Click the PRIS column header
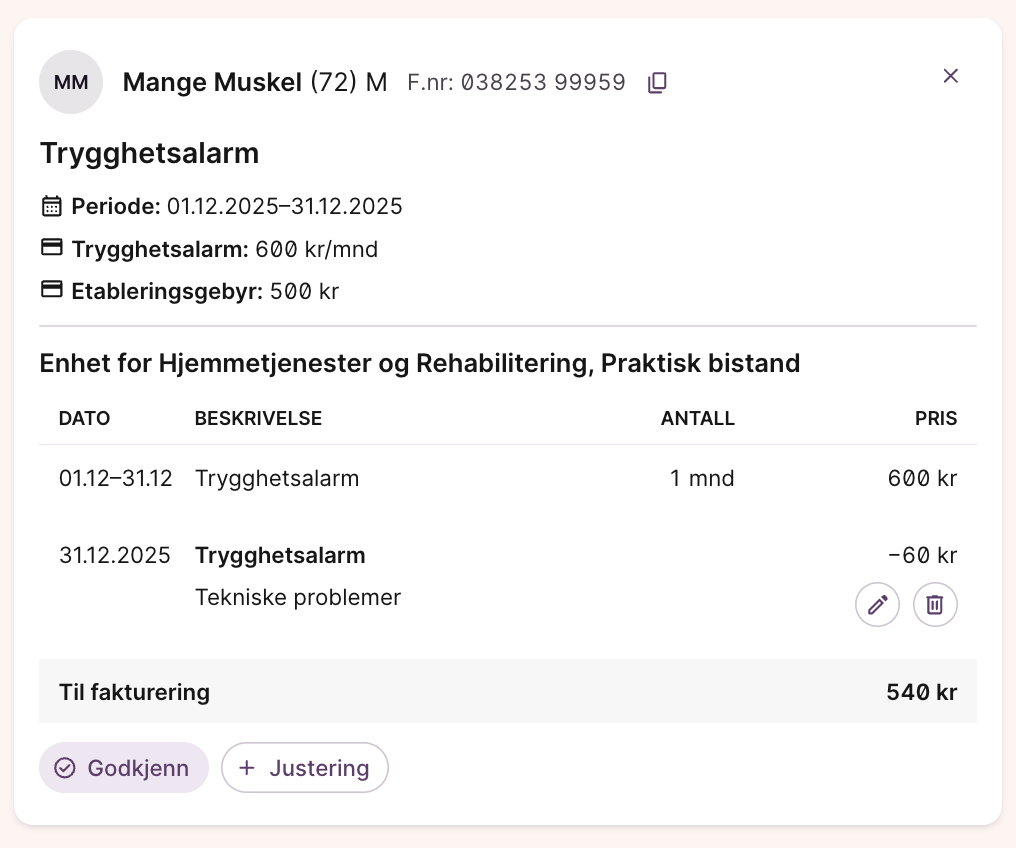Viewport: 1016px width, 848px height. (936, 419)
